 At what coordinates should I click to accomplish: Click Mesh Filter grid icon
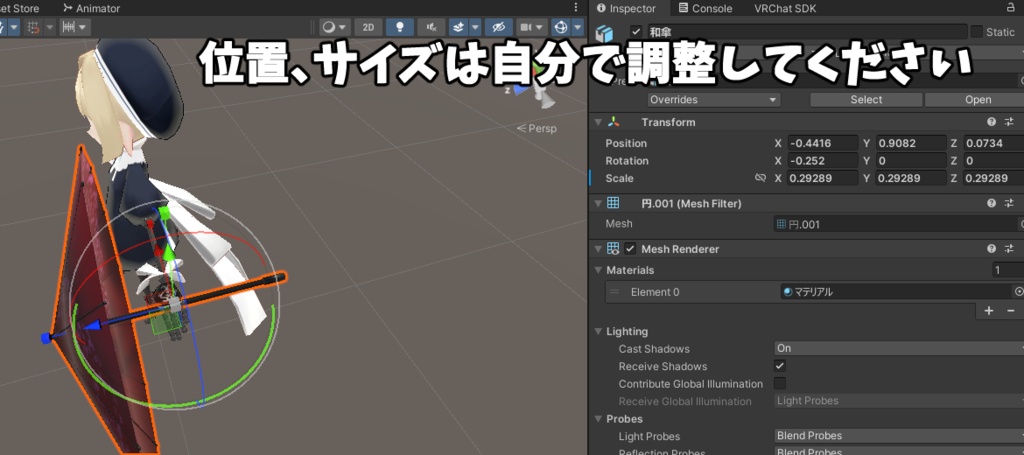[613, 204]
